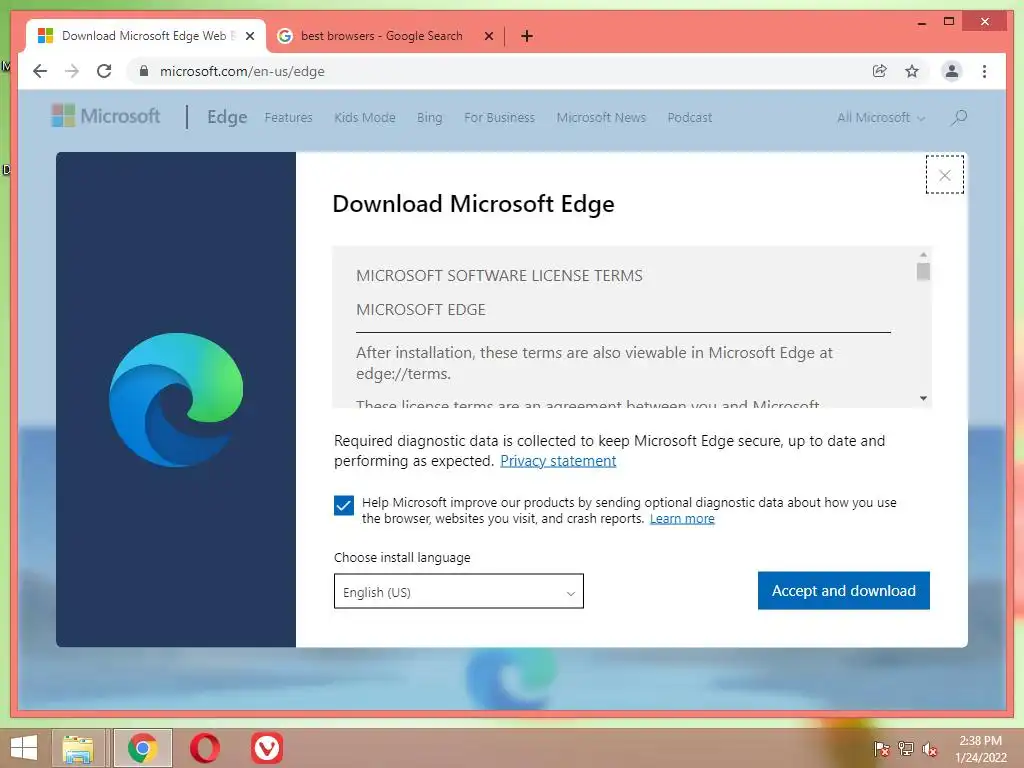Click Accept and download button
This screenshot has height=768, width=1024.
pos(843,590)
